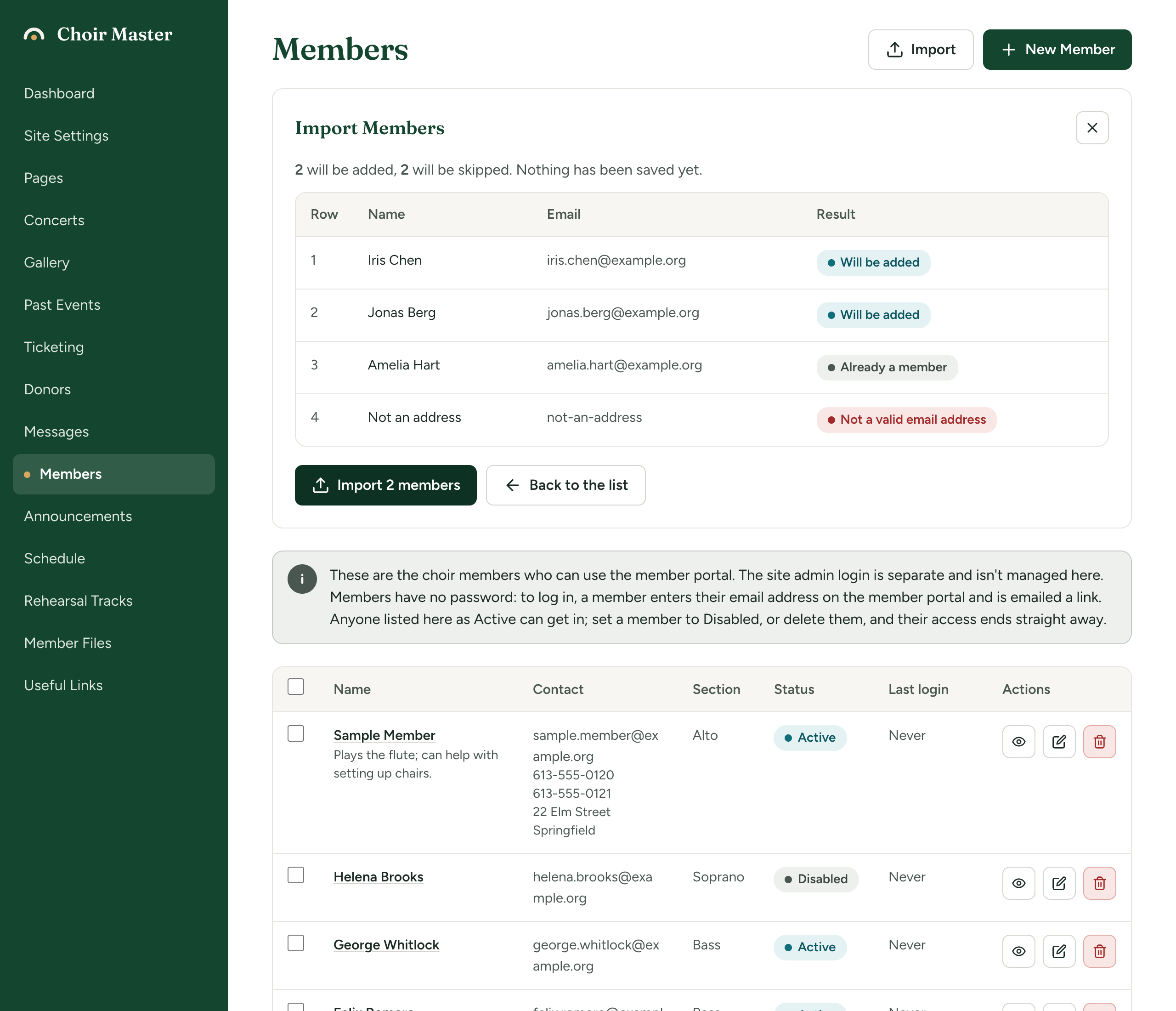Confirm Import 2 members
The height and width of the screenshot is (1011, 1176).
click(385, 485)
